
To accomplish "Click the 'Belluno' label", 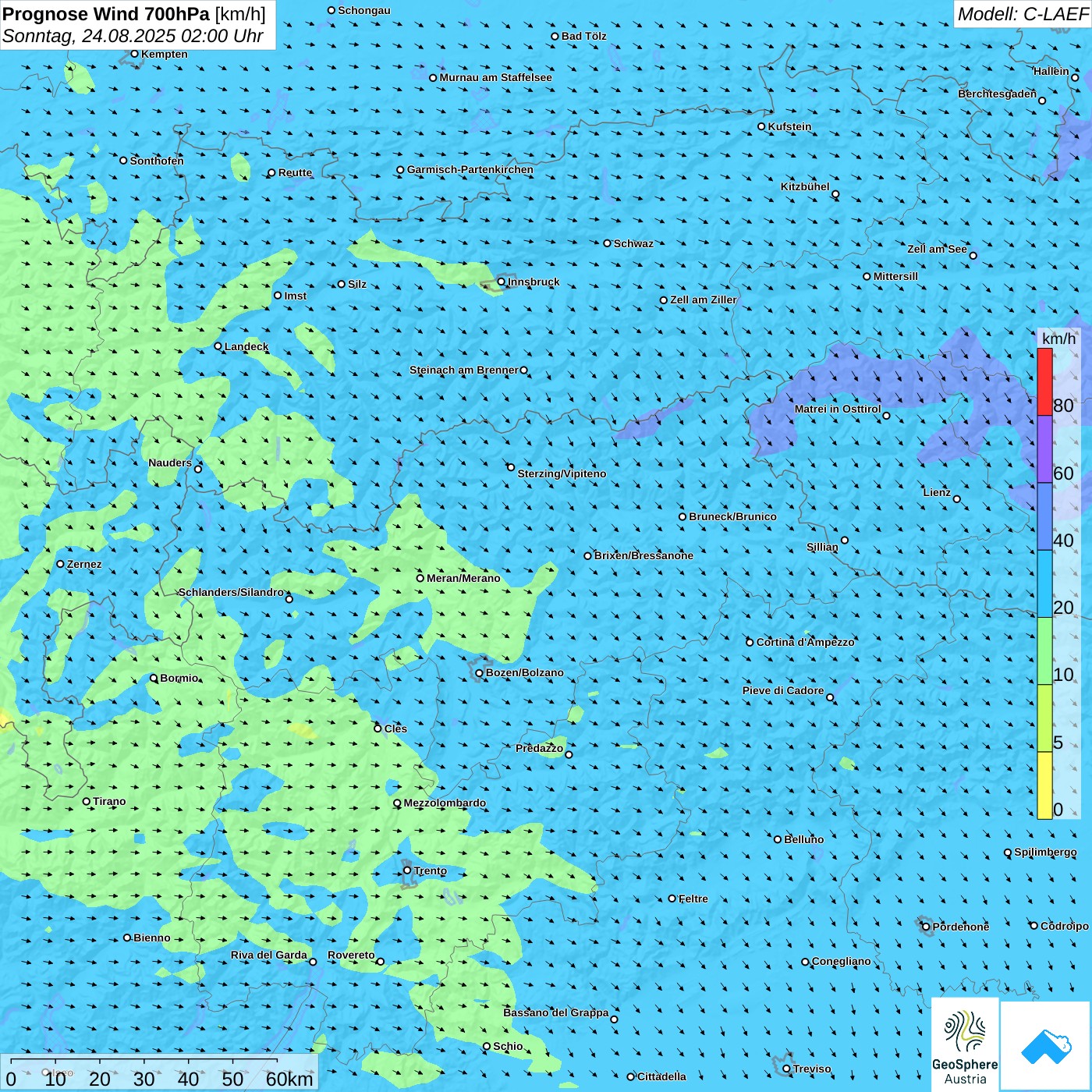I will pyautogui.click(x=803, y=839).
